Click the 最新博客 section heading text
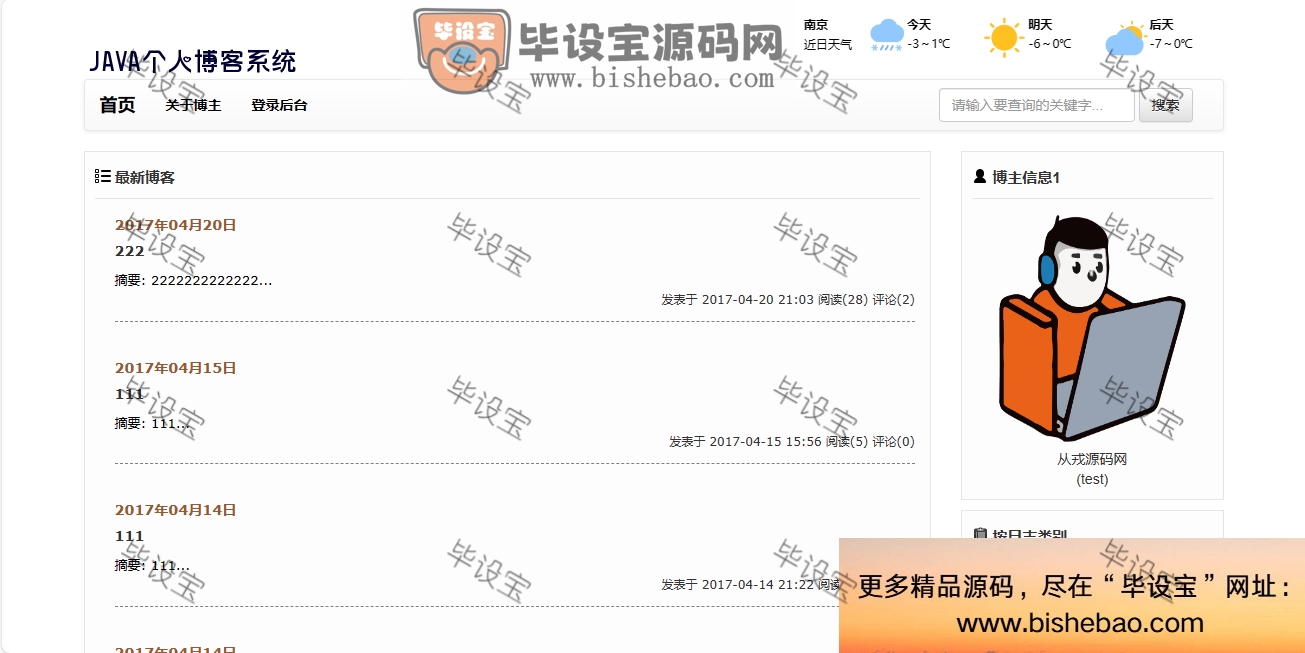 [145, 177]
